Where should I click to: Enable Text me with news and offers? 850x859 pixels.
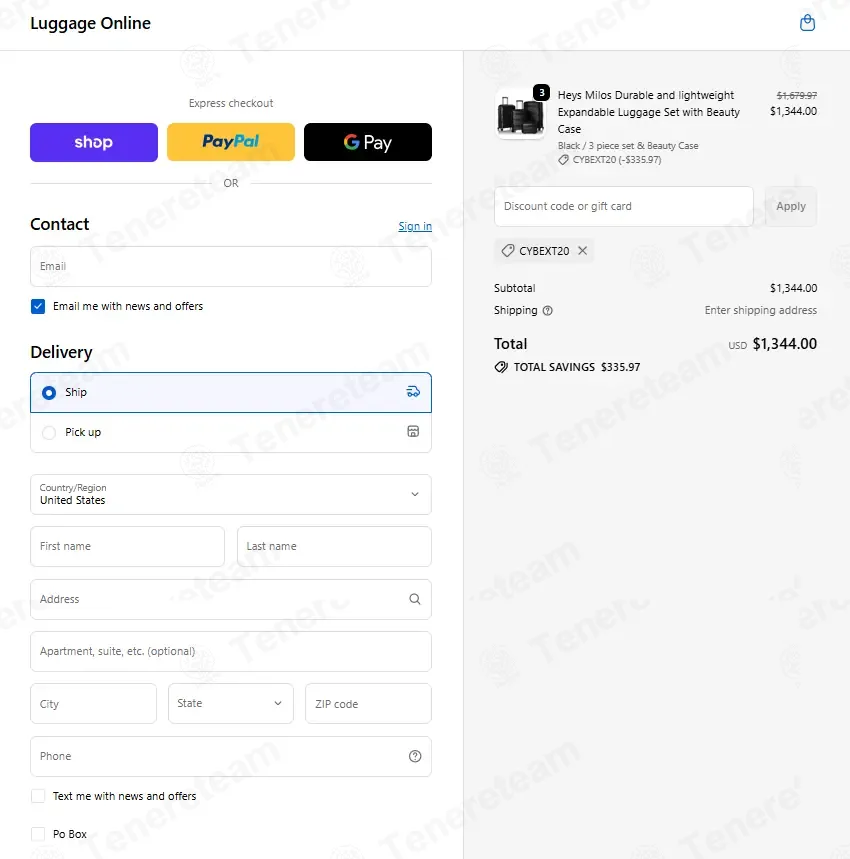click(x=38, y=796)
